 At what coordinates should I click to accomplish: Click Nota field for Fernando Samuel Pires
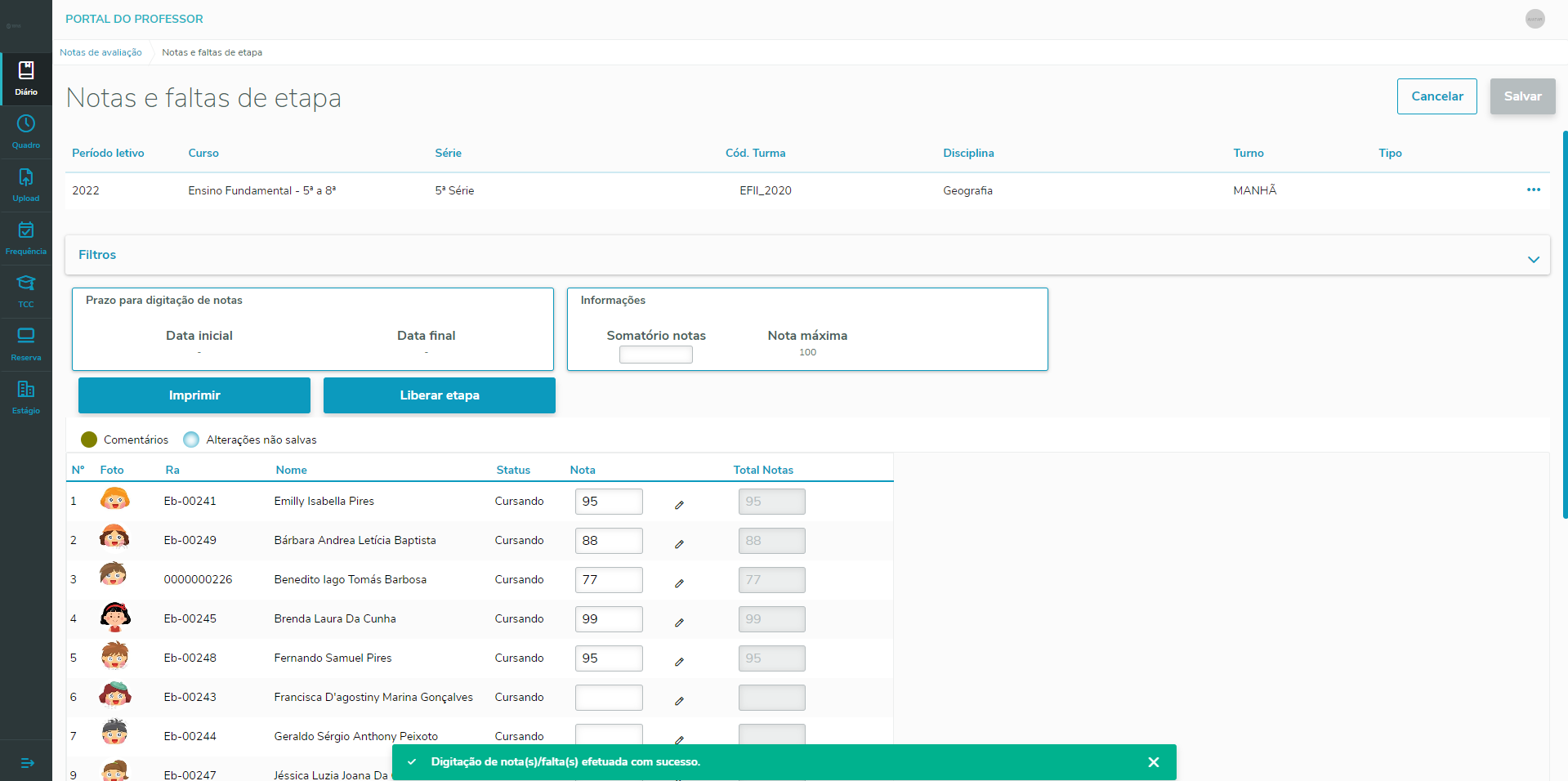pyautogui.click(x=609, y=658)
